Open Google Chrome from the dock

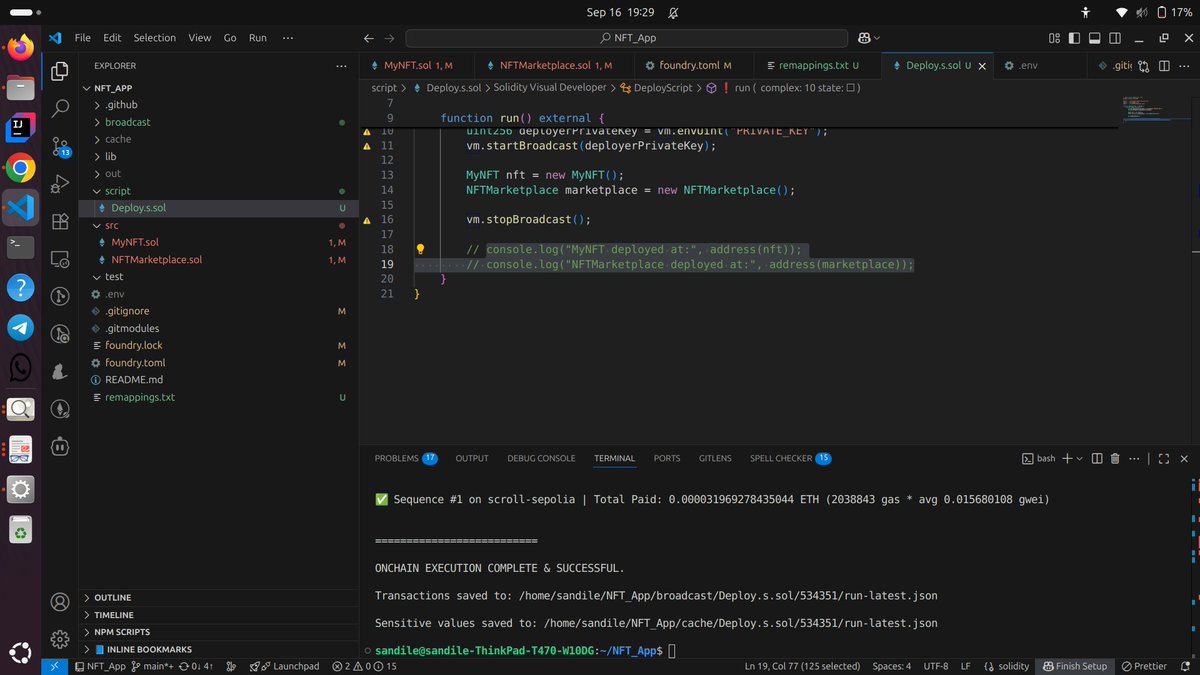coord(21,167)
